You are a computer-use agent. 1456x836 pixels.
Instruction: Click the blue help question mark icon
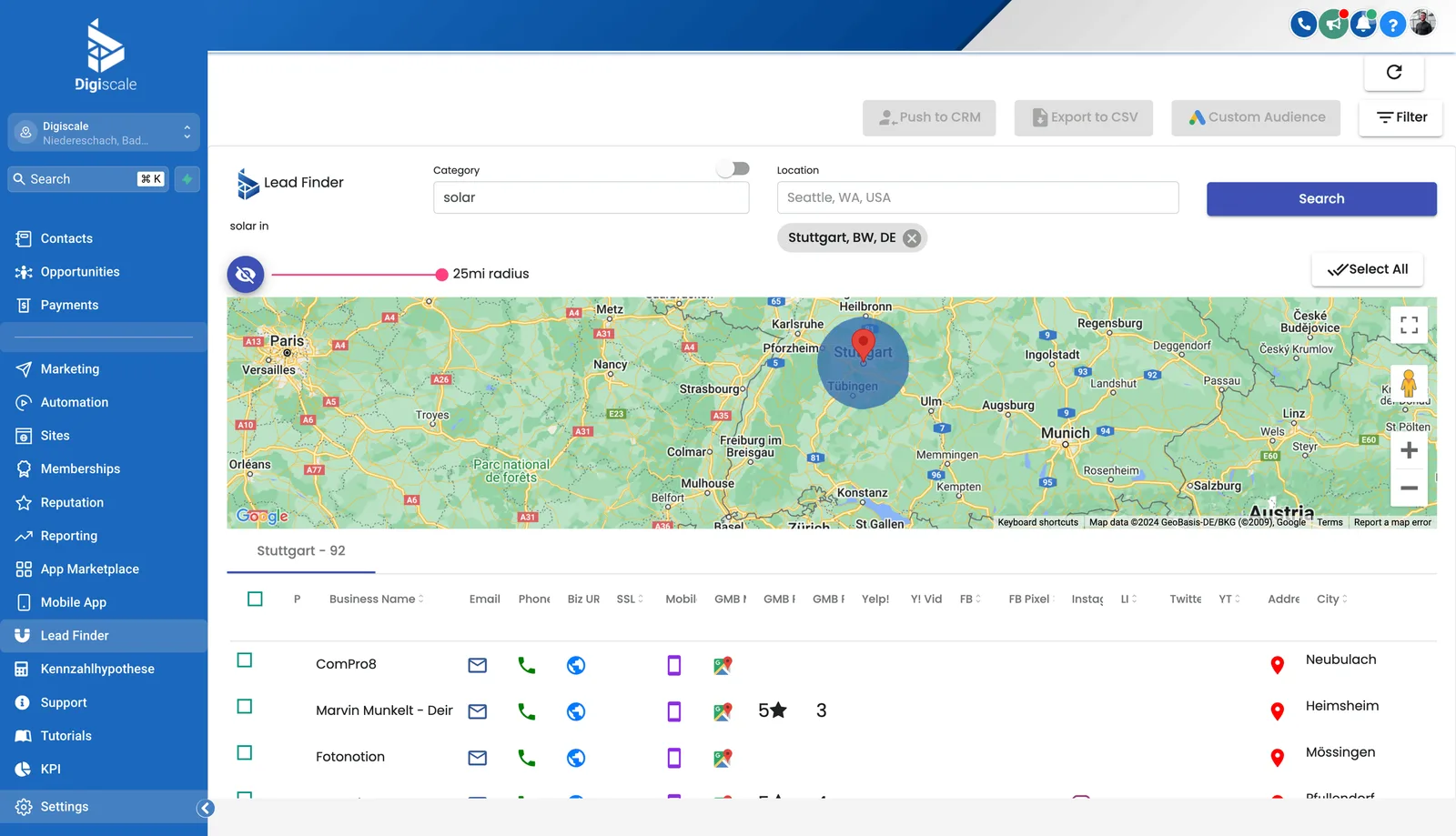coord(1392,24)
